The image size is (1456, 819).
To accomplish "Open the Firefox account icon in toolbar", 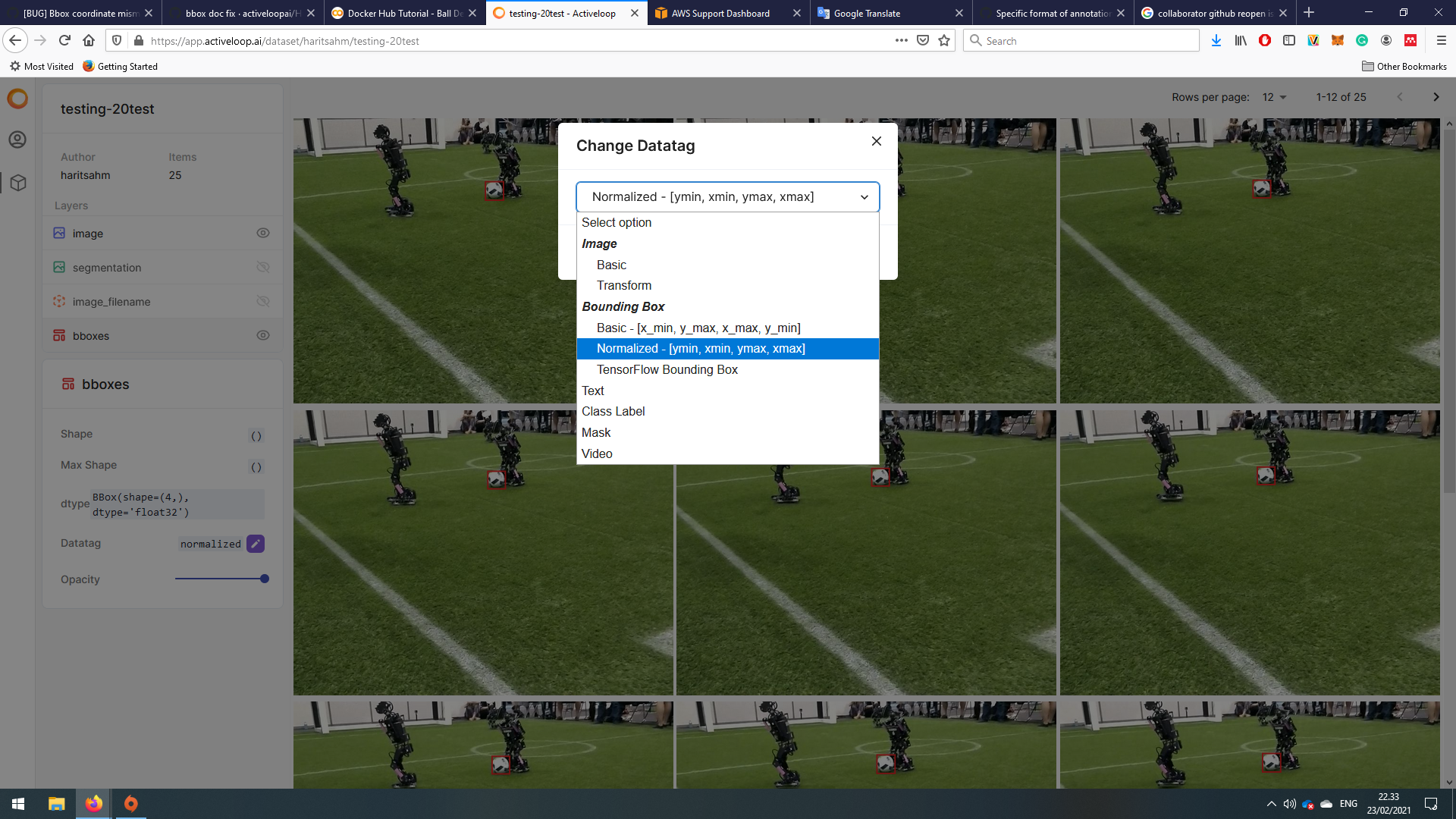I will [x=1386, y=40].
